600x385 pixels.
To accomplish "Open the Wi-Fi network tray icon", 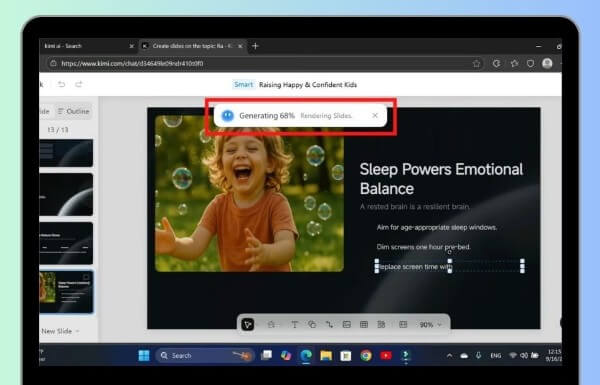I will (x=513, y=356).
